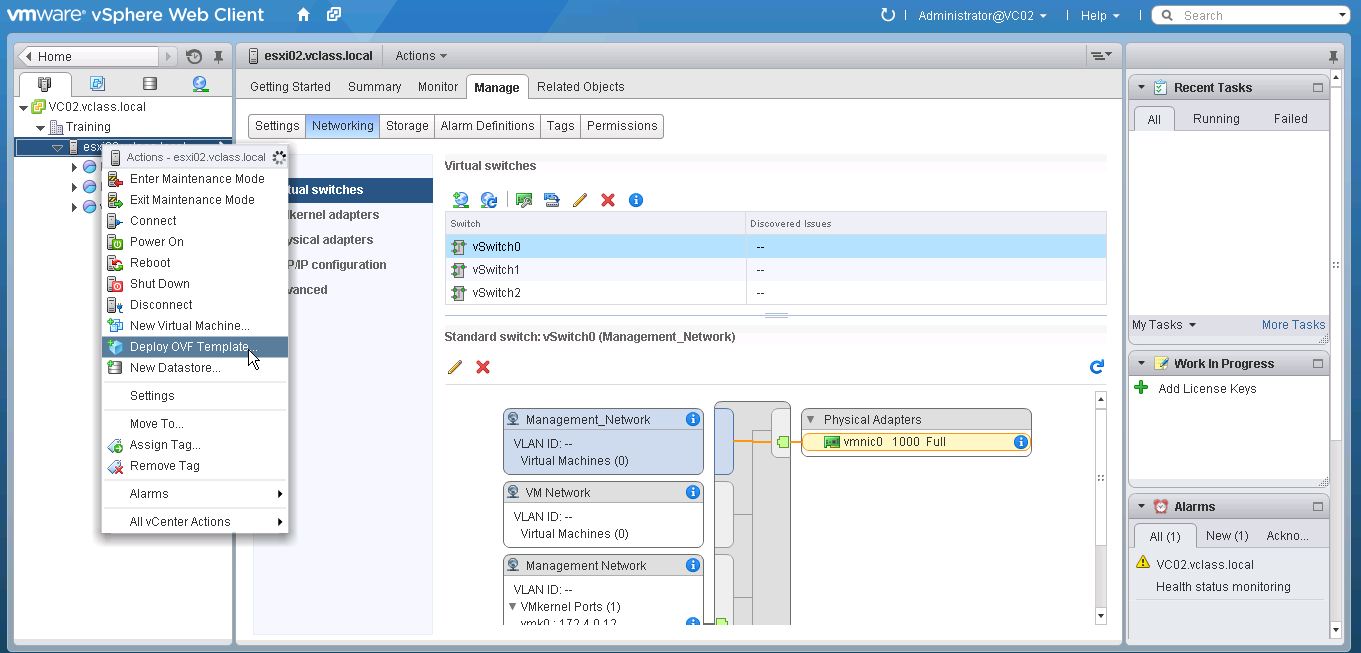Click info icon on vmnic0 adapter
Viewport: 1361px width, 653px height.
(x=1020, y=442)
